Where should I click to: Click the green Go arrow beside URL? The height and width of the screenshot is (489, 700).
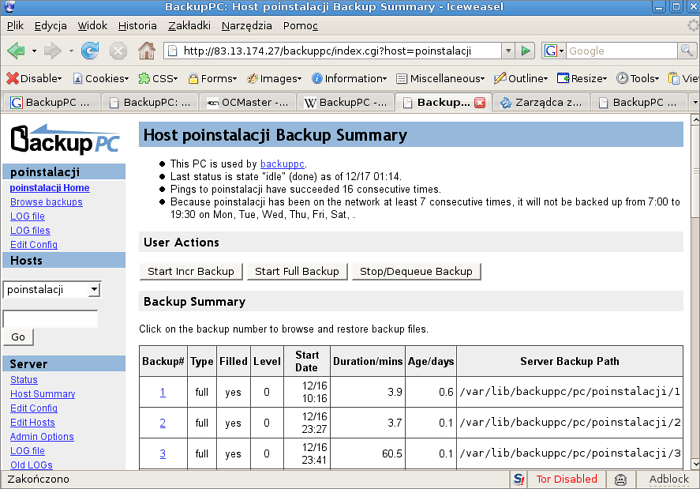pos(526,50)
